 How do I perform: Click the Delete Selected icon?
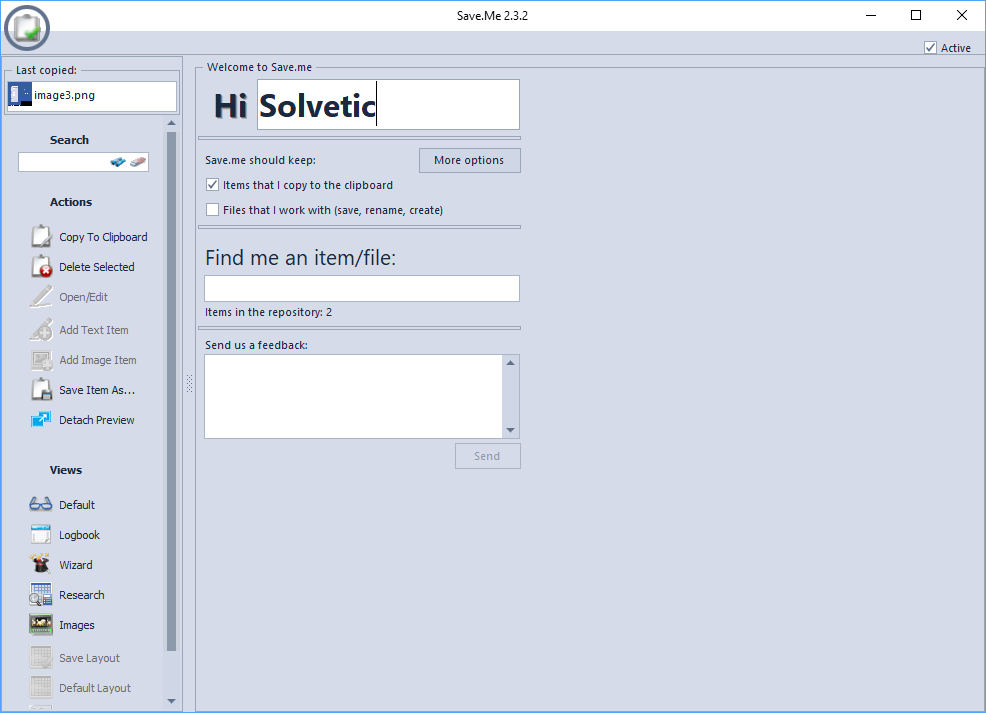42,267
